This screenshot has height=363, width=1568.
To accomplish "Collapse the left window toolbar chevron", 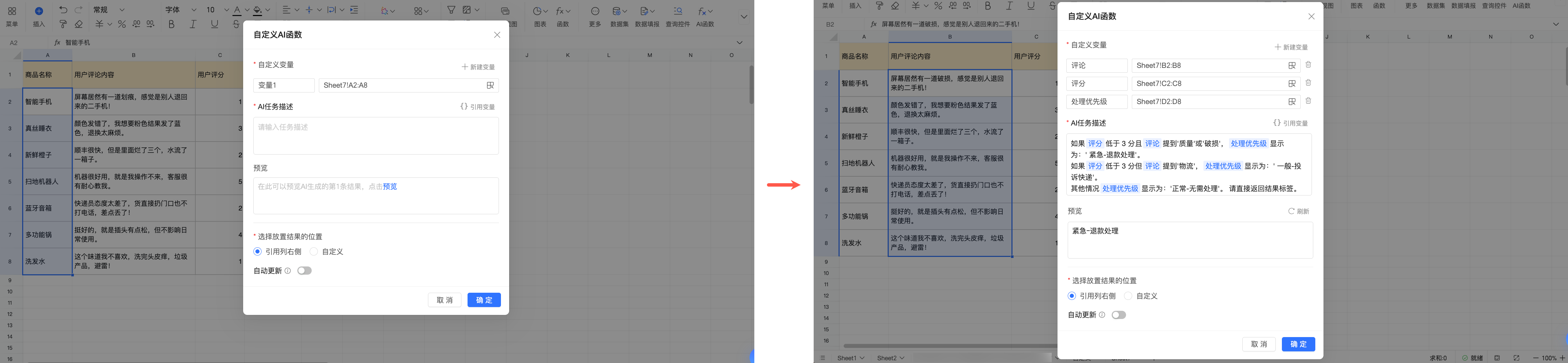I will [x=744, y=16].
